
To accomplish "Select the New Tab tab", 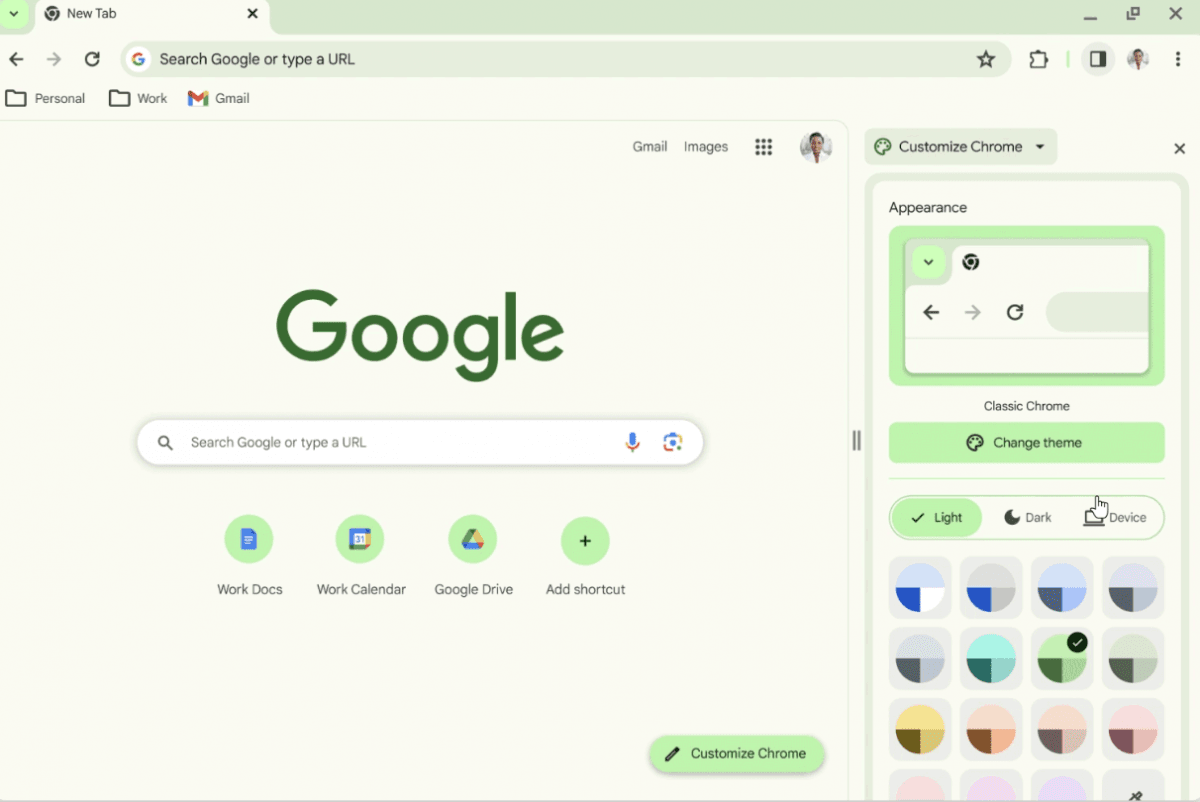I will coord(152,14).
